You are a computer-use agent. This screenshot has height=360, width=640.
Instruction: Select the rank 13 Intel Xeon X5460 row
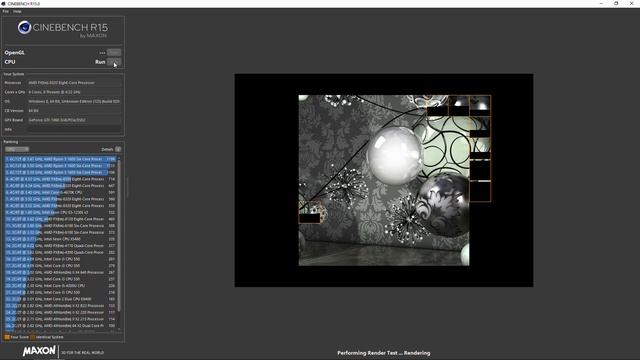point(60,239)
